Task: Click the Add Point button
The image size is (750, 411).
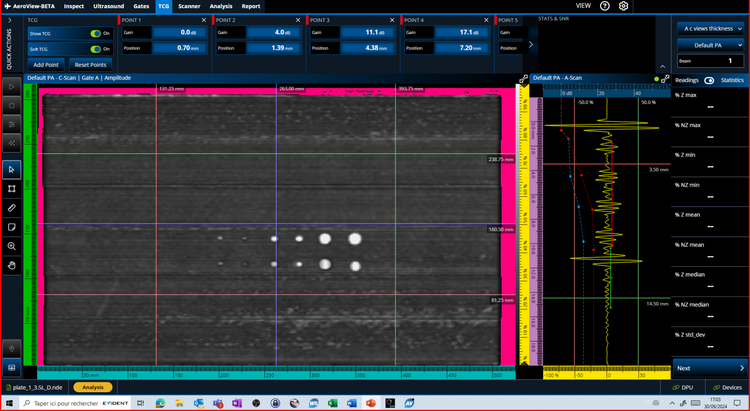Action: (x=46, y=64)
